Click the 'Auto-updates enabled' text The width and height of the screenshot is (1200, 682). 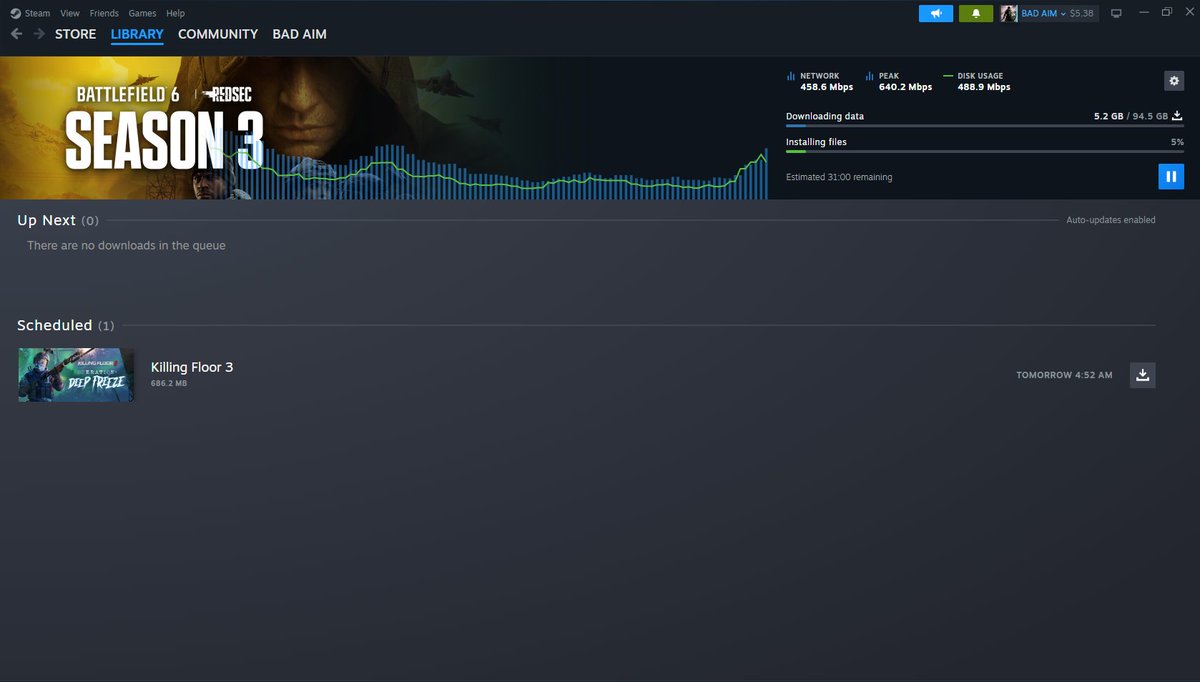click(1111, 220)
